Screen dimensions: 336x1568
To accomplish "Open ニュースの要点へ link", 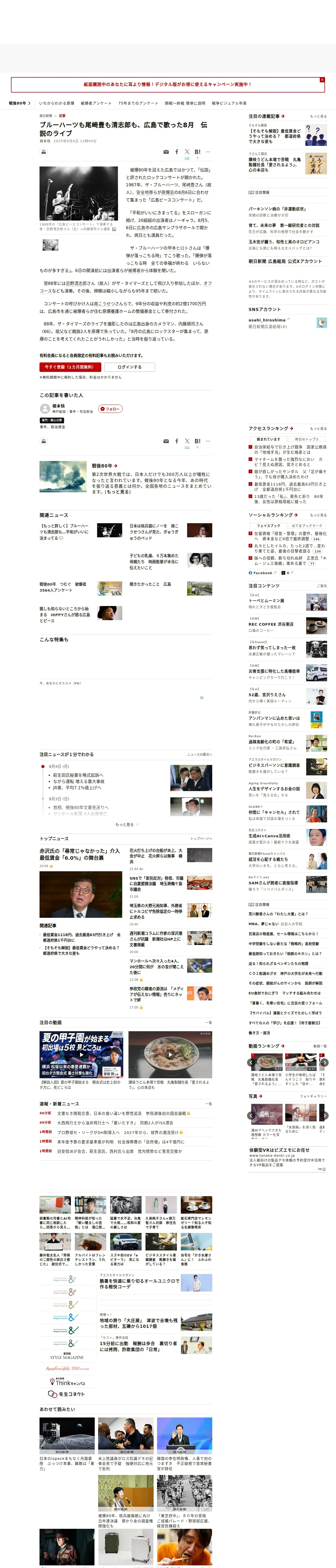I will (199, 754).
